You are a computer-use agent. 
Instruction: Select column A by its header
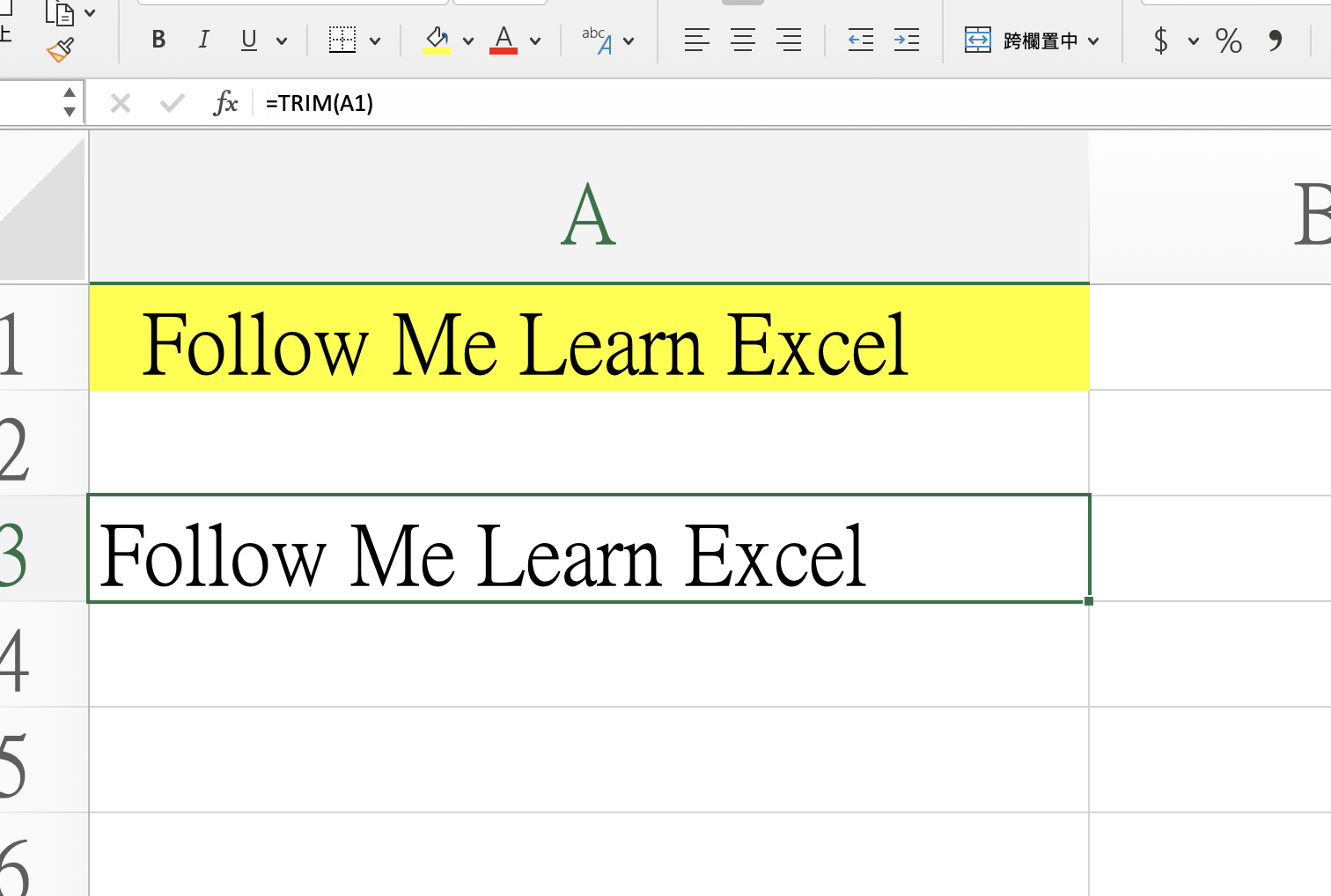click(x=589, y=208)
